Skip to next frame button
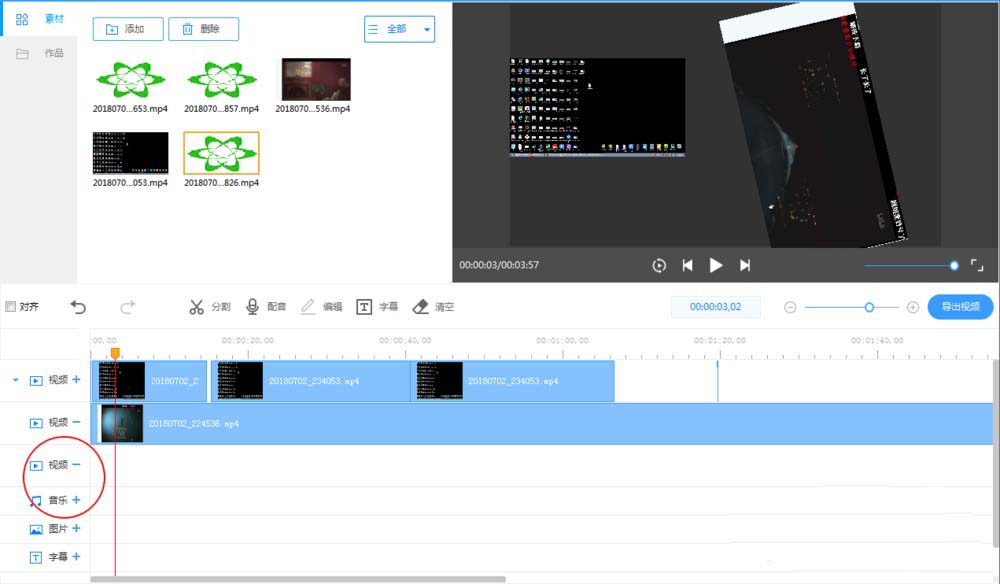Image resolution: width=1000 pixels, height=584 pixels. (x=745, y=265)
